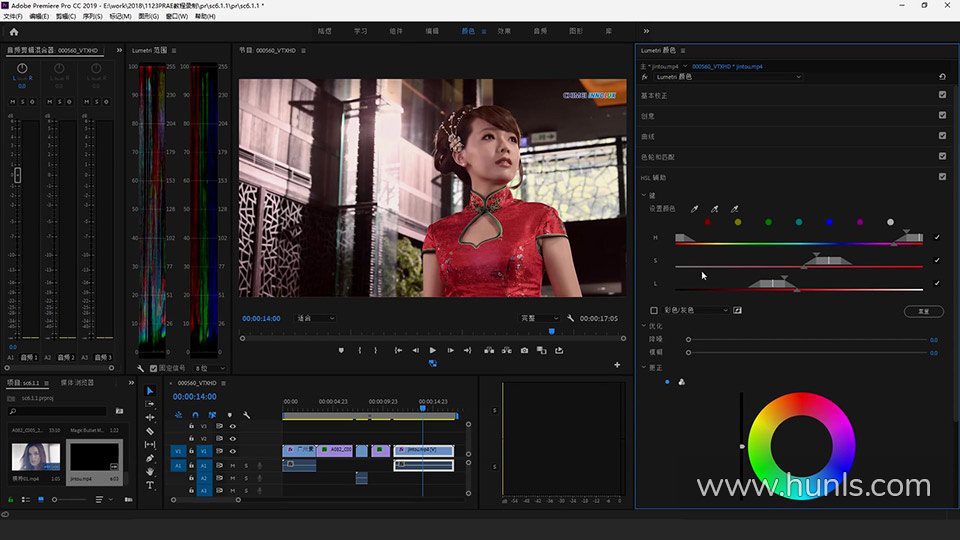Disable the 基本校正 section checkbox
Screen dimensions: 960x540
[942, 95]
